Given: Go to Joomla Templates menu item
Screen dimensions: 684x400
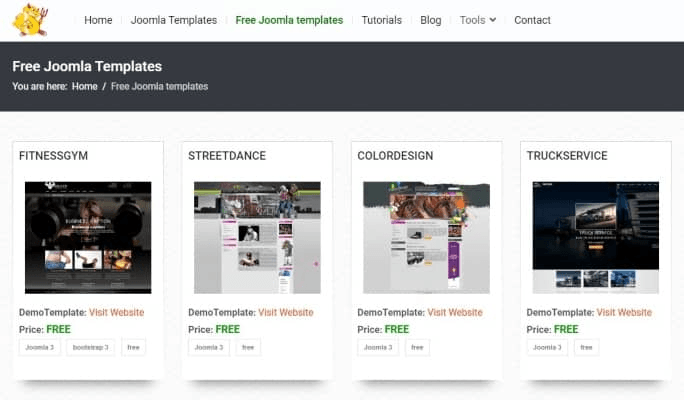Looking at the screenshot, I should [x=174, y=20].
